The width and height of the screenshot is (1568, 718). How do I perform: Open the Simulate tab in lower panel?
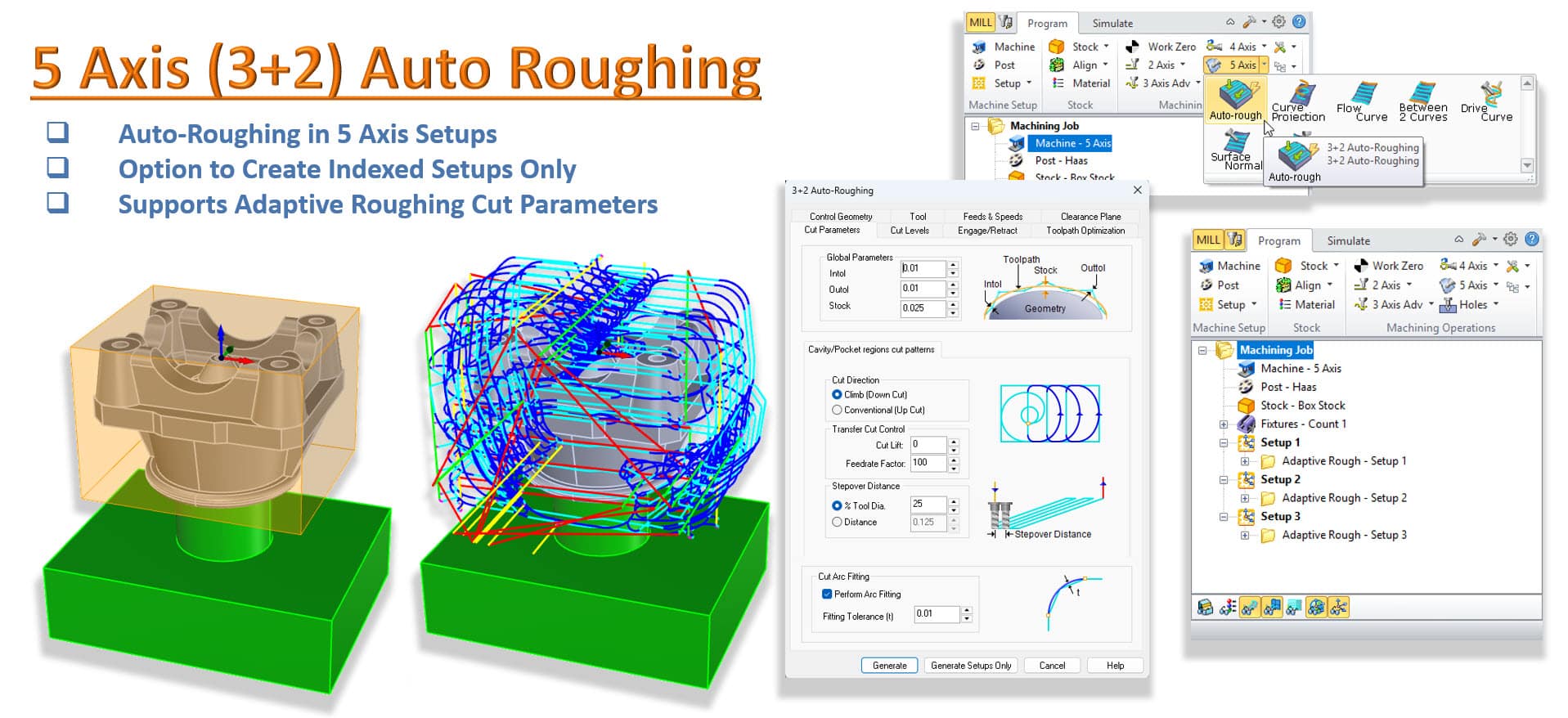1348,240
